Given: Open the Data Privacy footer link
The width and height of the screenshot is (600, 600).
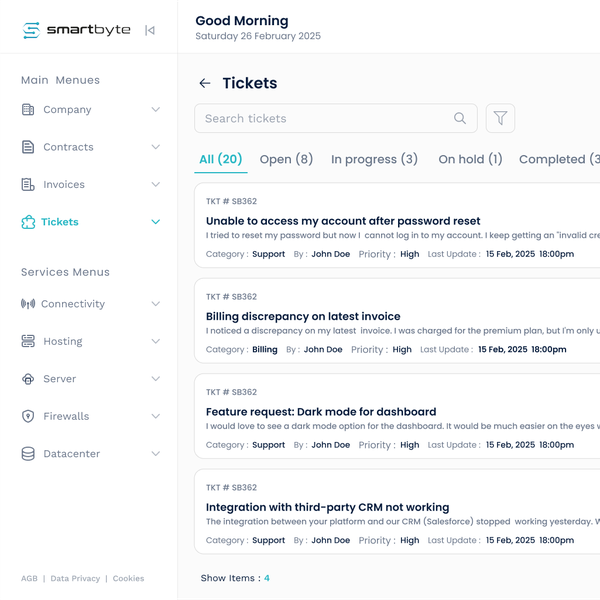Looking at the screenshot, I should point(75,578).
